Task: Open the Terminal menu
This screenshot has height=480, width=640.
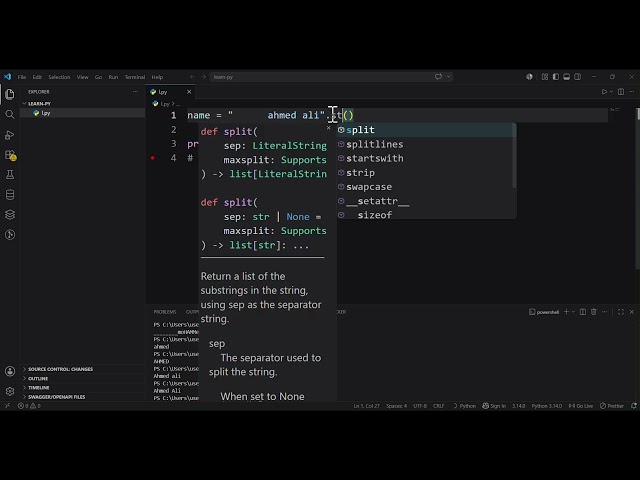Action: coord(135,77)
